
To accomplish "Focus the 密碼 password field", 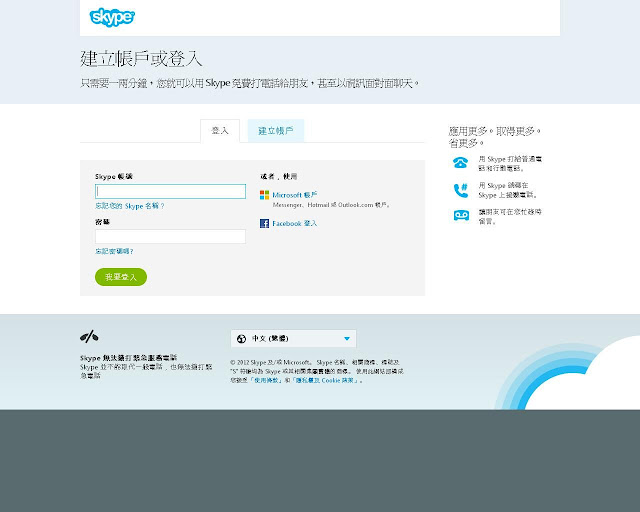I will (x=171, y=236).
